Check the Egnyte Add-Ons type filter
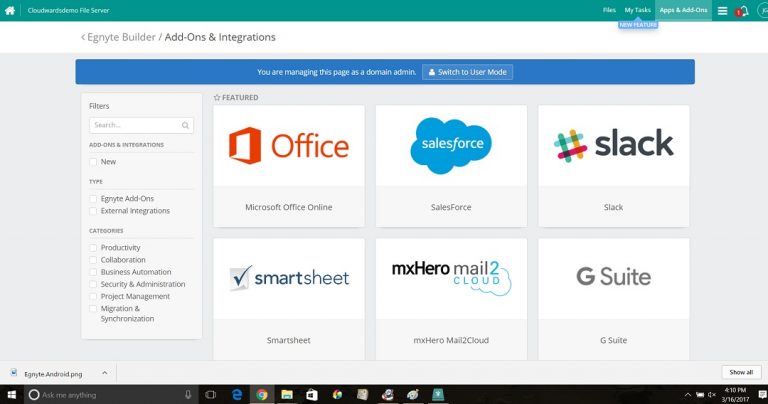The image size is (768, 404). 93,198
